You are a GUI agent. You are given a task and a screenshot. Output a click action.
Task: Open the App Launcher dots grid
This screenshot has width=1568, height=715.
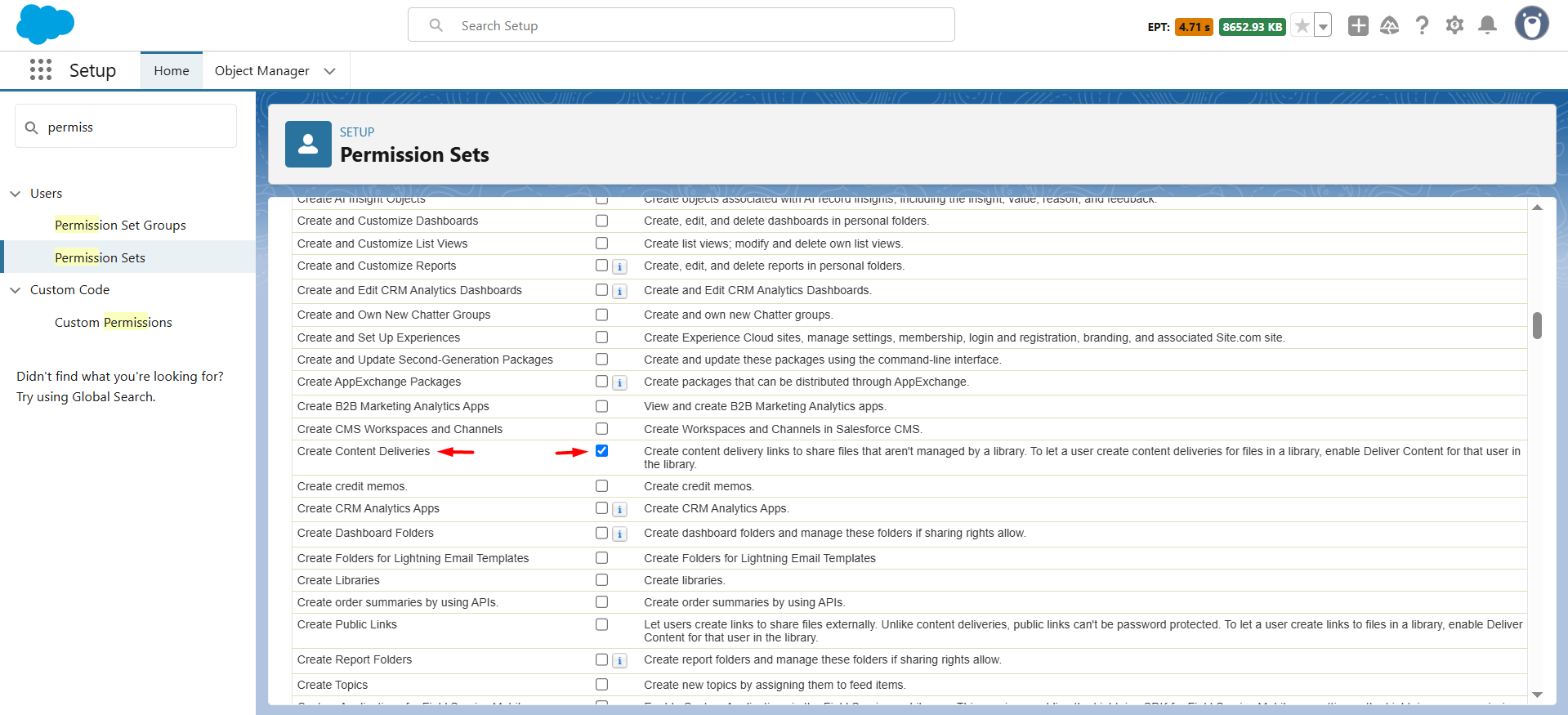pyautogui.click(x=41, y=70)
